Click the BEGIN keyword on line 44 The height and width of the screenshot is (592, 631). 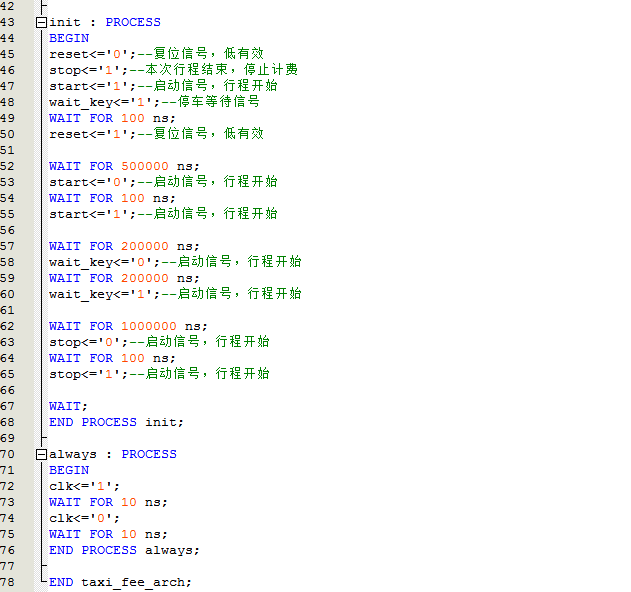69,38
